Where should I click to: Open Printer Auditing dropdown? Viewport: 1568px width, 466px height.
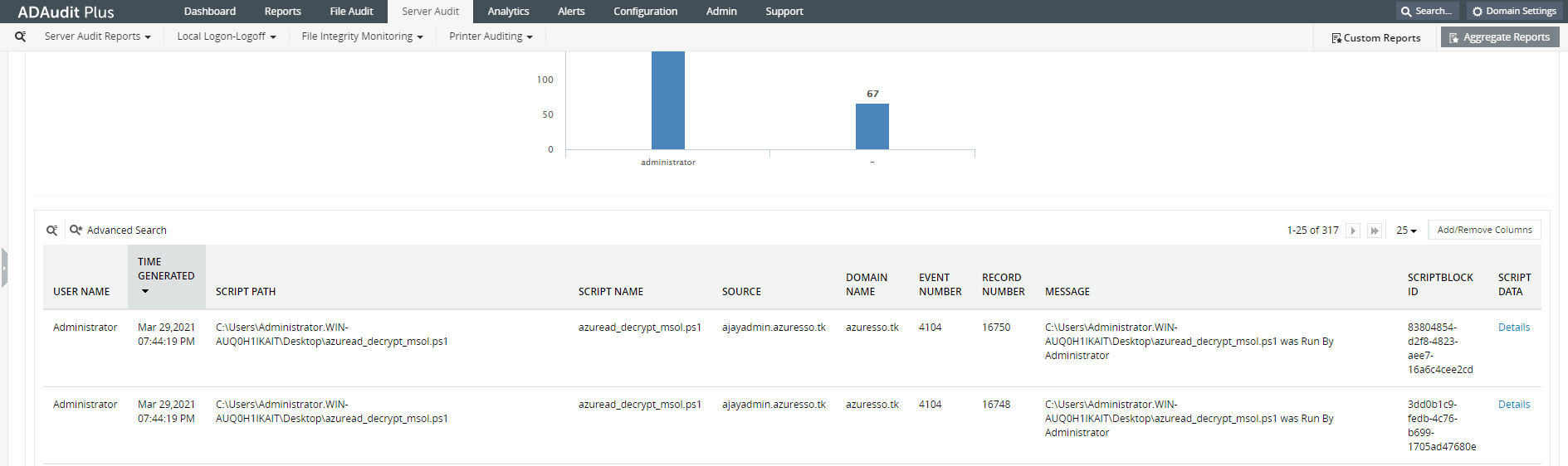point(491,36)
